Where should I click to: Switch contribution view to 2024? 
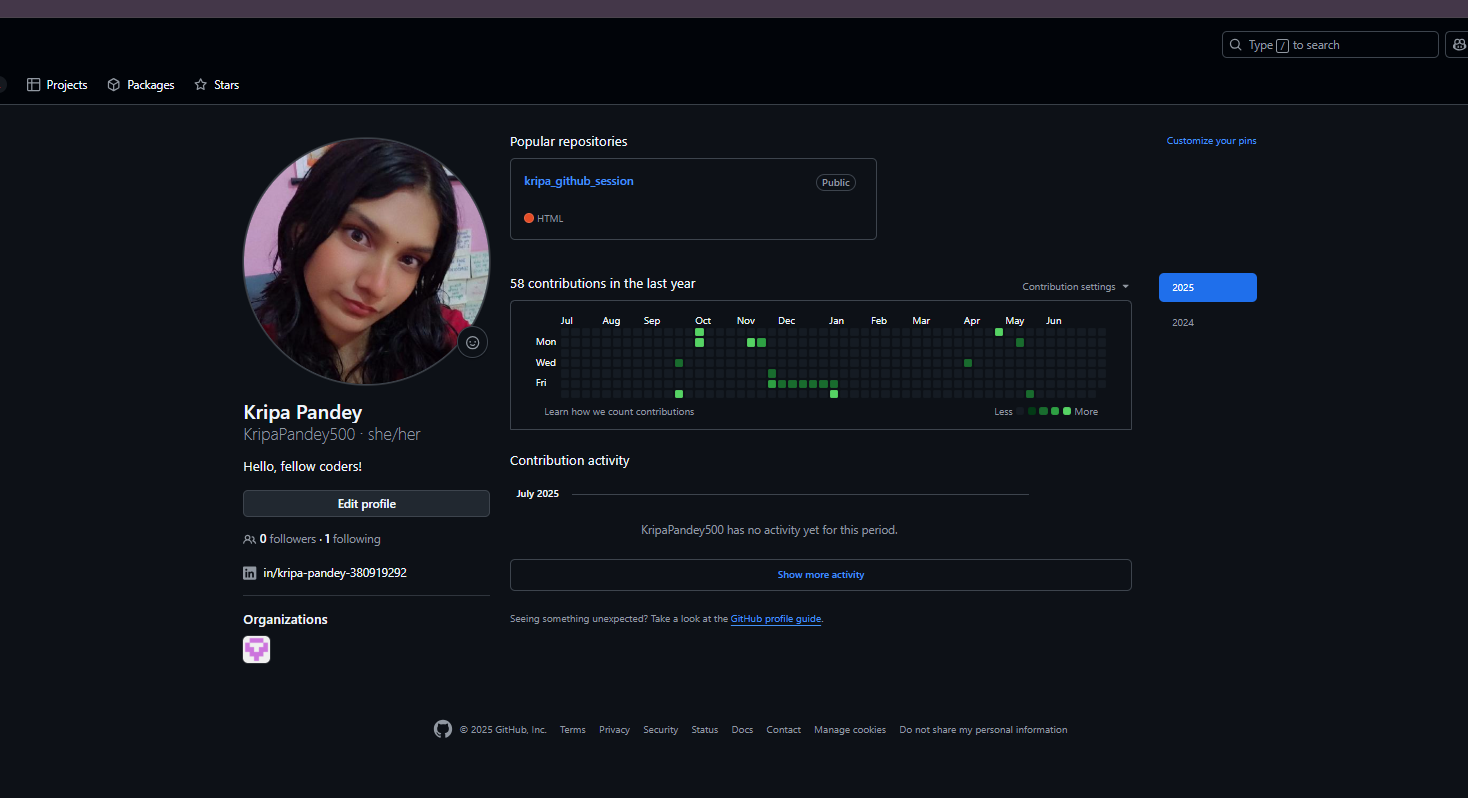coord(1182,322)
